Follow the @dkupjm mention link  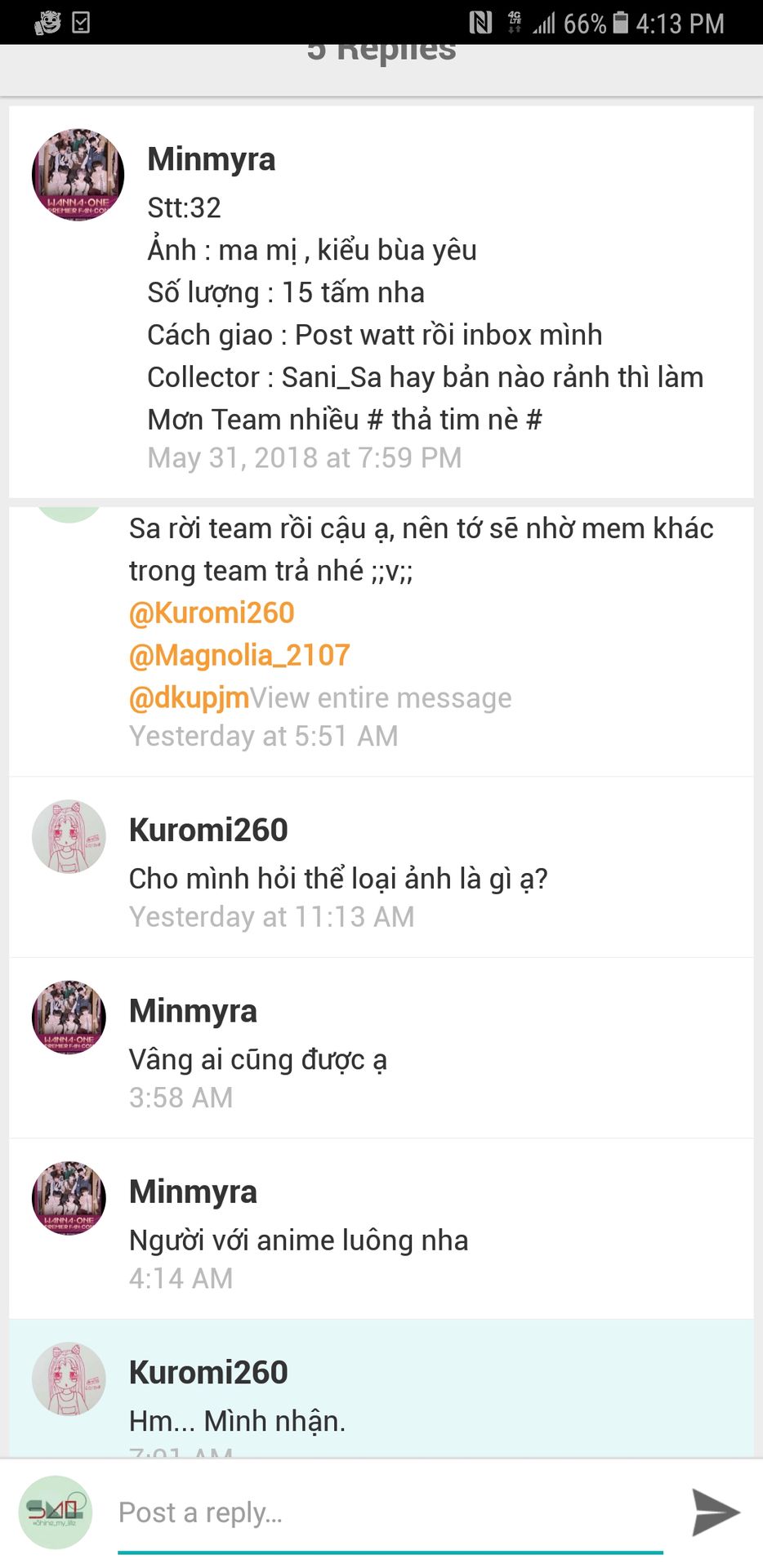tap(189, 697)
